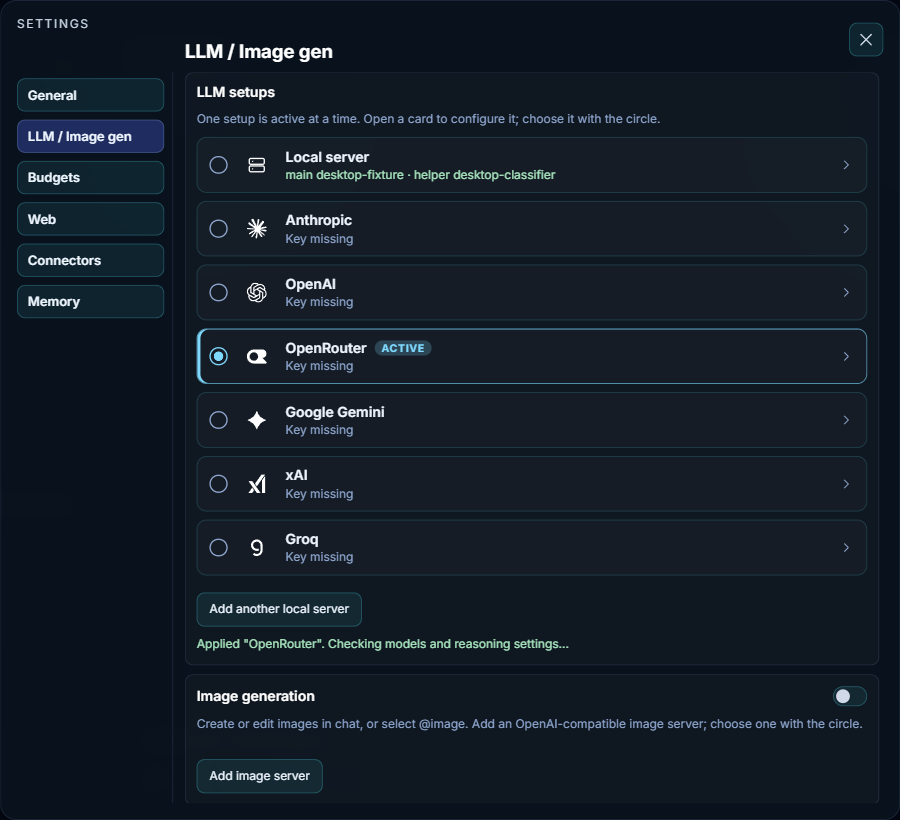Open the xAI card chevron arrow
The image size is (900, 820).
click(846, 484)
